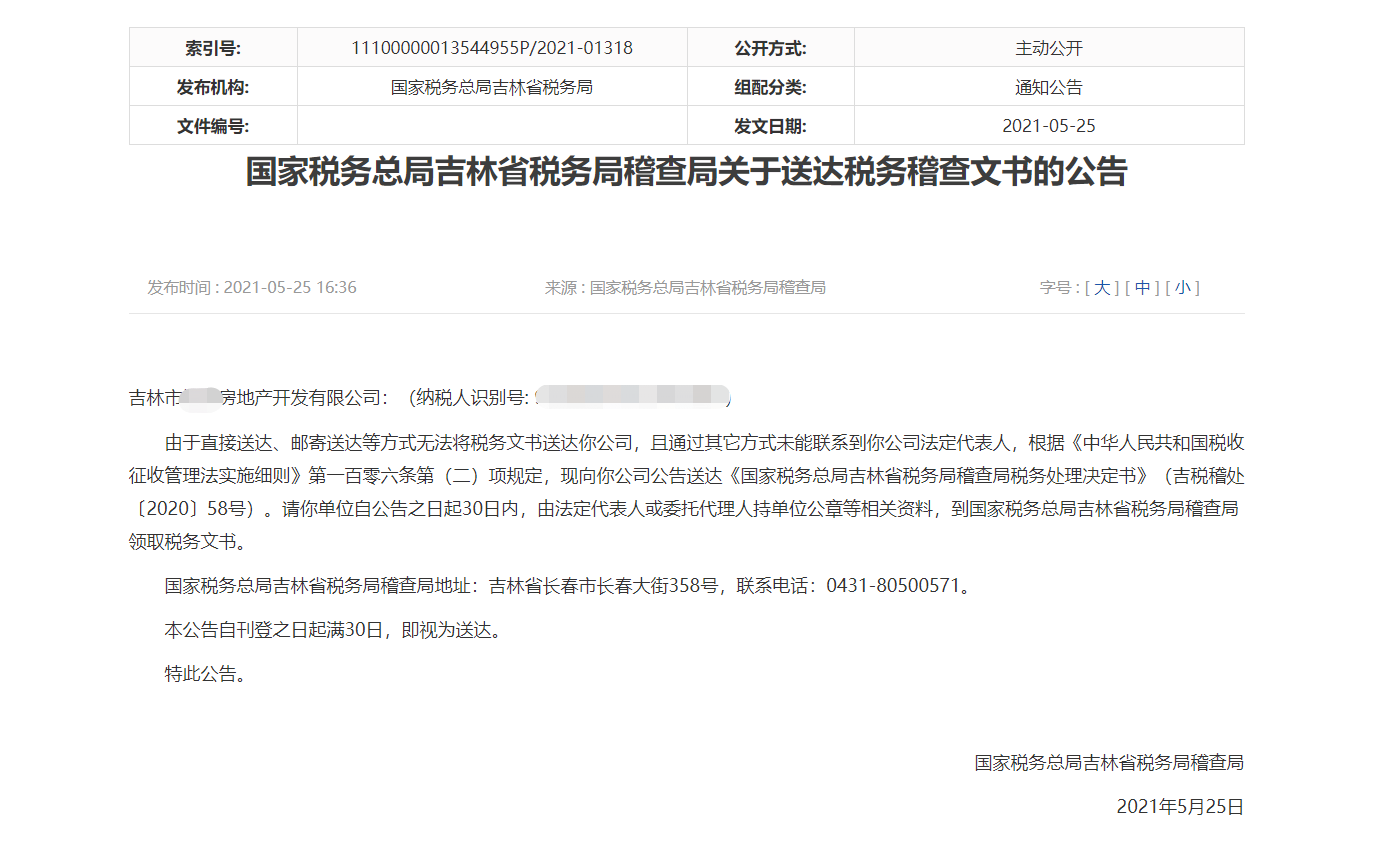Click the signature 国家税务总局吉林省税务局稽查局 at bottom
The height and width of the screenshot is (844, 1373).
click(1109, 763)
